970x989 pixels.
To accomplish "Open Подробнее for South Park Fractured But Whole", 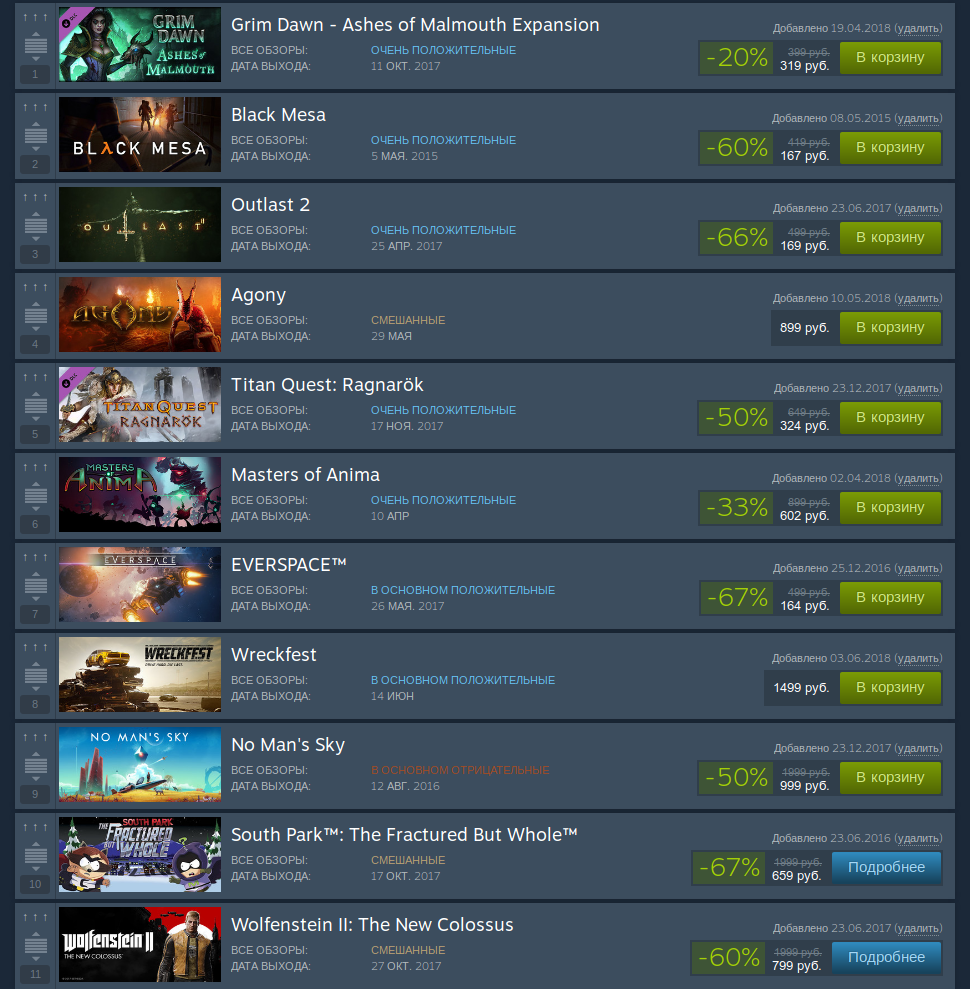I will [886, 868].
